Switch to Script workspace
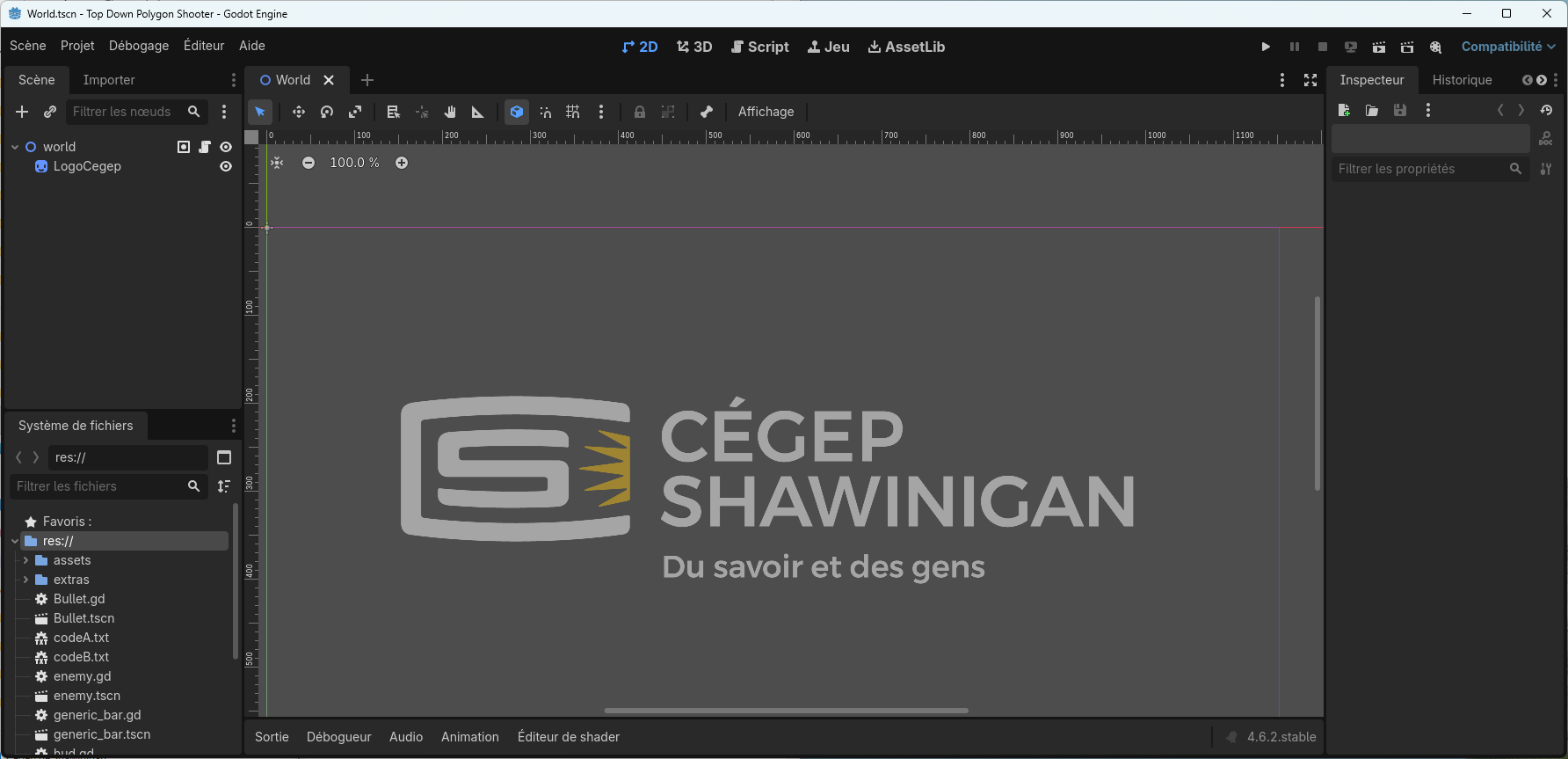Image resolution: width=1568 pixels, height=759 pixels. pyautogui.click(x=760, y=47)
